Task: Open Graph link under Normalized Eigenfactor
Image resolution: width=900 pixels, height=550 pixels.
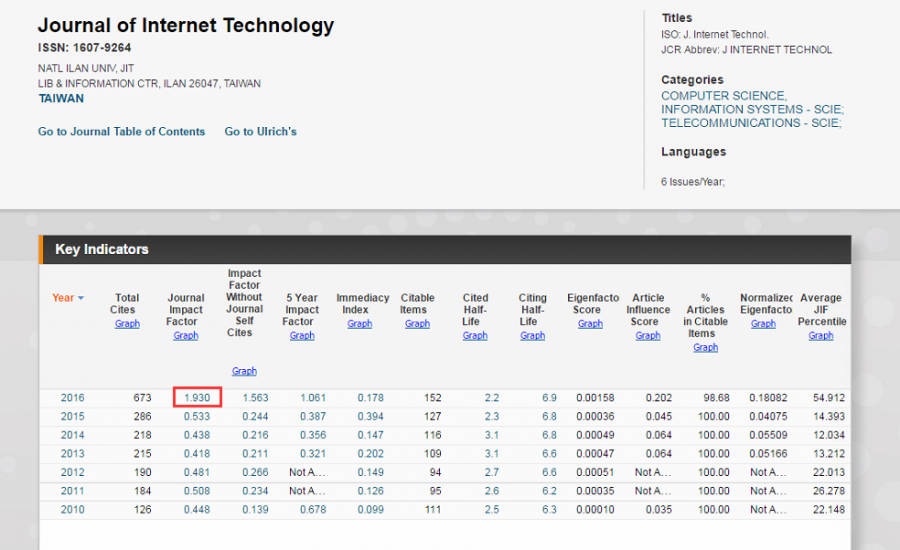Action: pyautogui.click(x=763, y=324)
